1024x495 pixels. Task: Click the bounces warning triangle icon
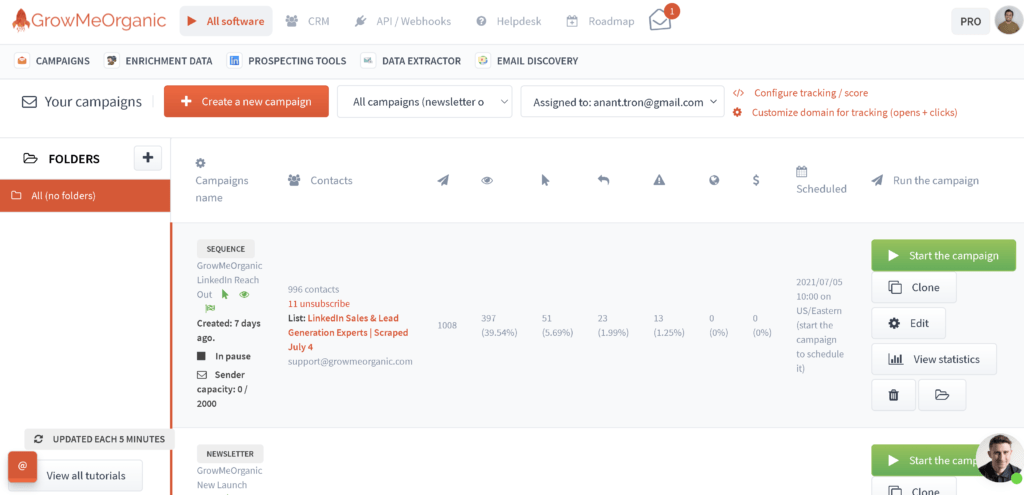[659, 180]
